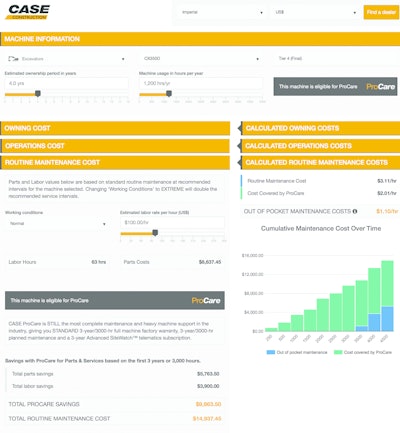Image resolution: width=400 pixels, height=433 pixels.
Task: Open the CX300D model dropdown
Action: (200, 59)
